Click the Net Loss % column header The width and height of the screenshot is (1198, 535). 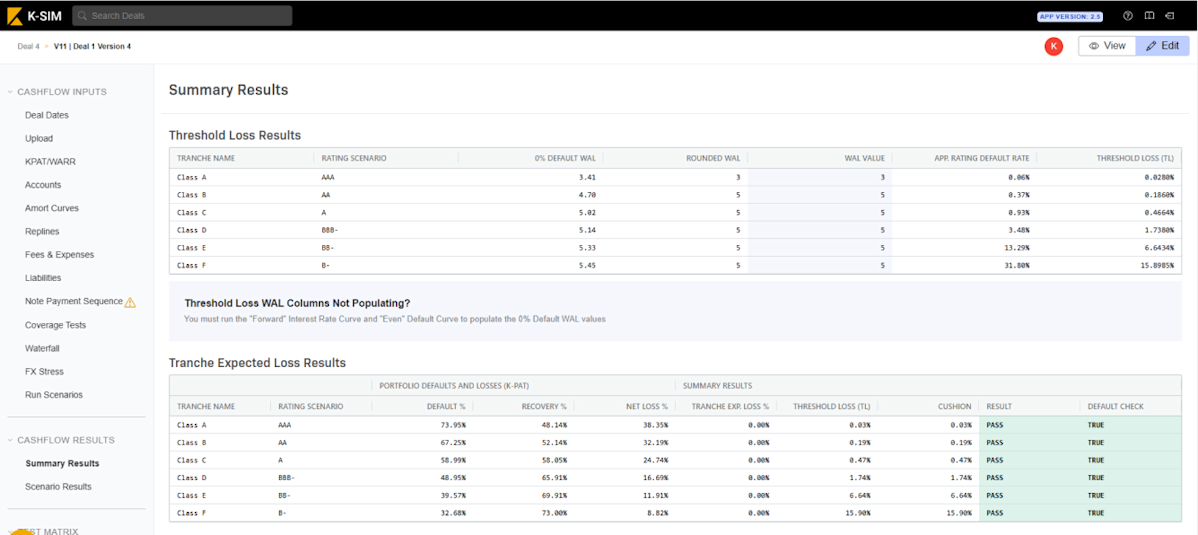pyautogui.click(x=646, y=407)
